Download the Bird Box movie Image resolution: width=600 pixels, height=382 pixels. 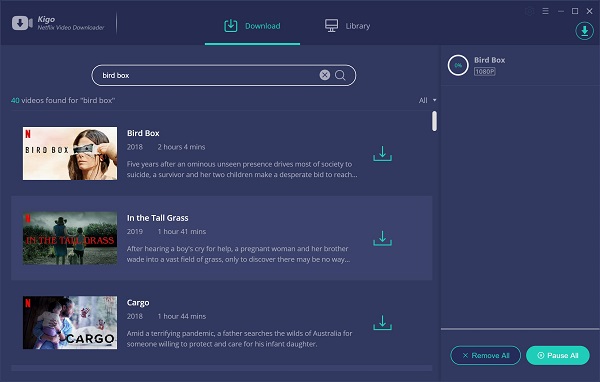click(382, 153)
